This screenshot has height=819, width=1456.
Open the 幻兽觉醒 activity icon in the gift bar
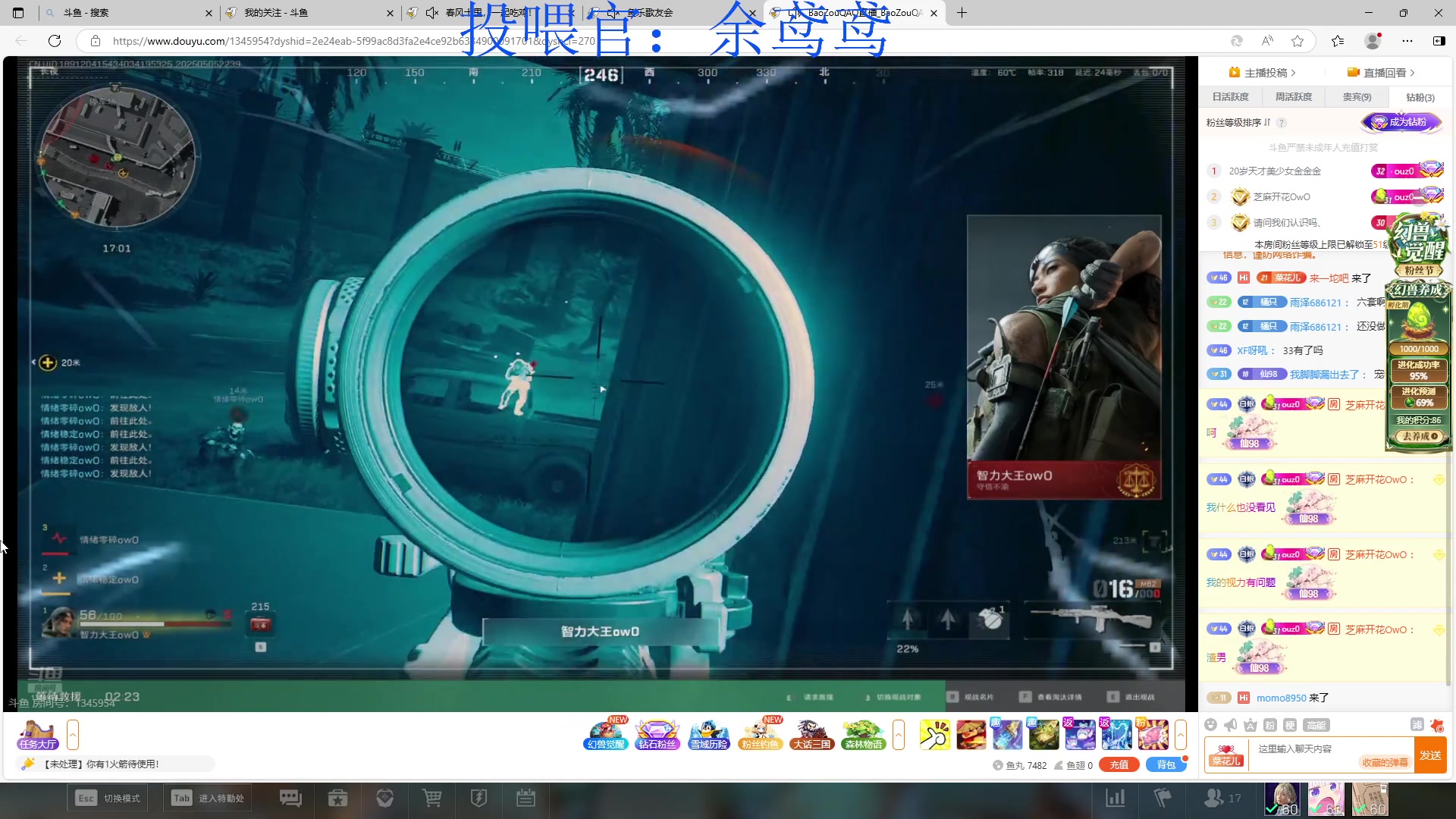(x=605, y=735)
